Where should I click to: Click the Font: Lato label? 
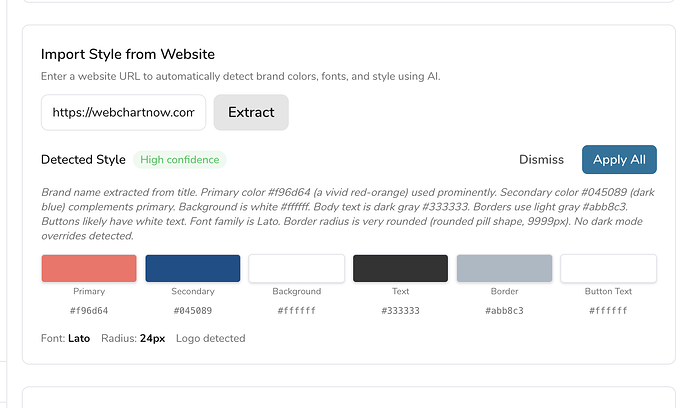tap(65, 339)
